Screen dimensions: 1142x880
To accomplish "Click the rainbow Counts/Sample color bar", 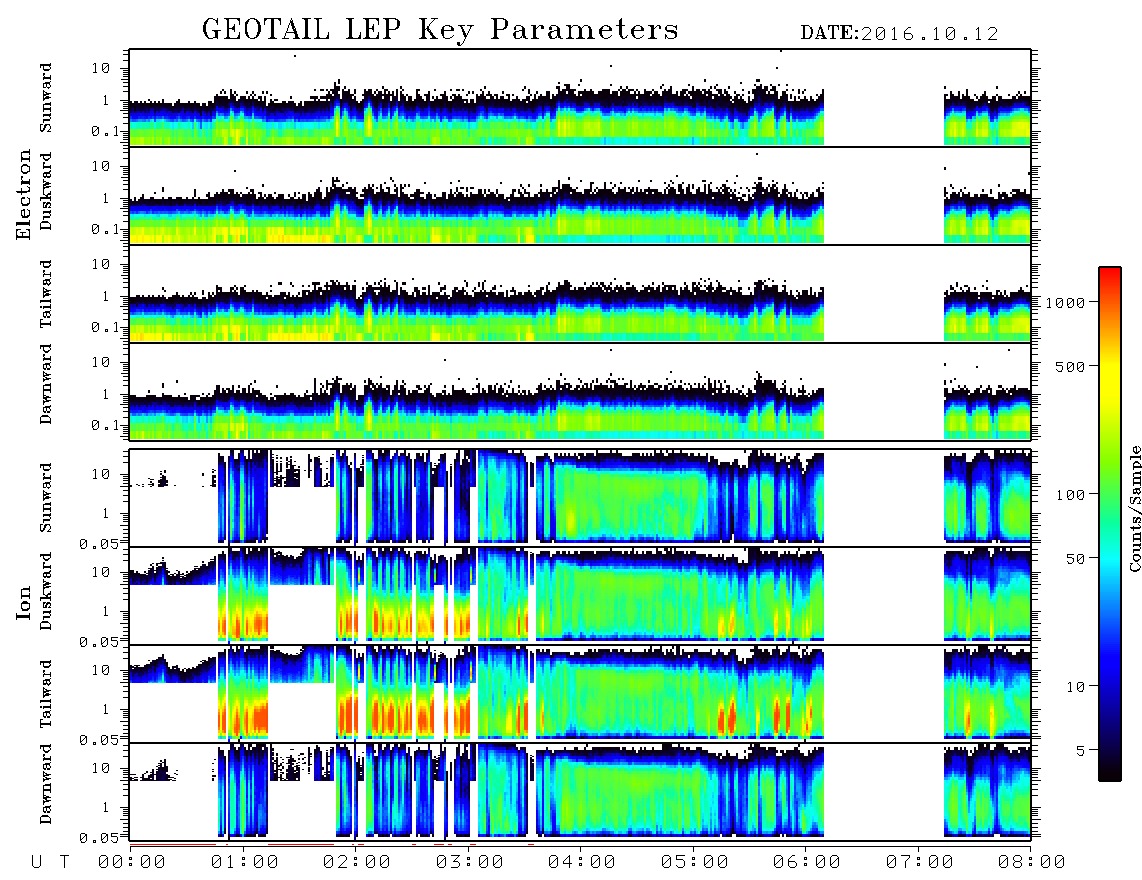I will [x=1110, y=524].
